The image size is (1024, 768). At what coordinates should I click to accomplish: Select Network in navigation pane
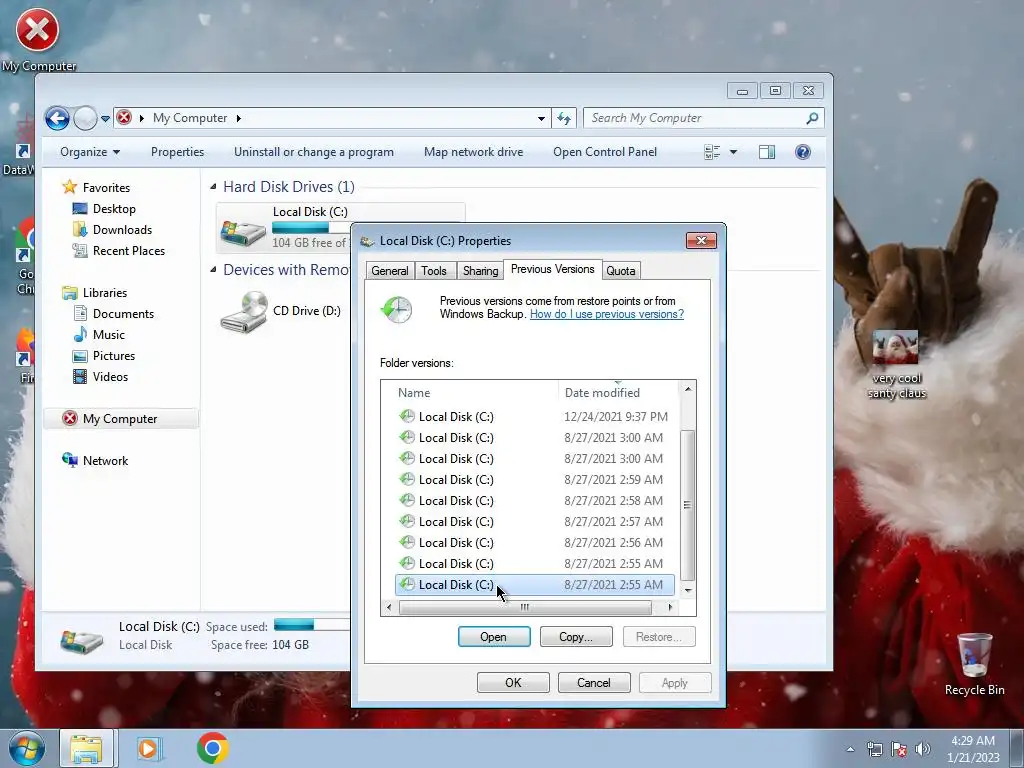95,460
